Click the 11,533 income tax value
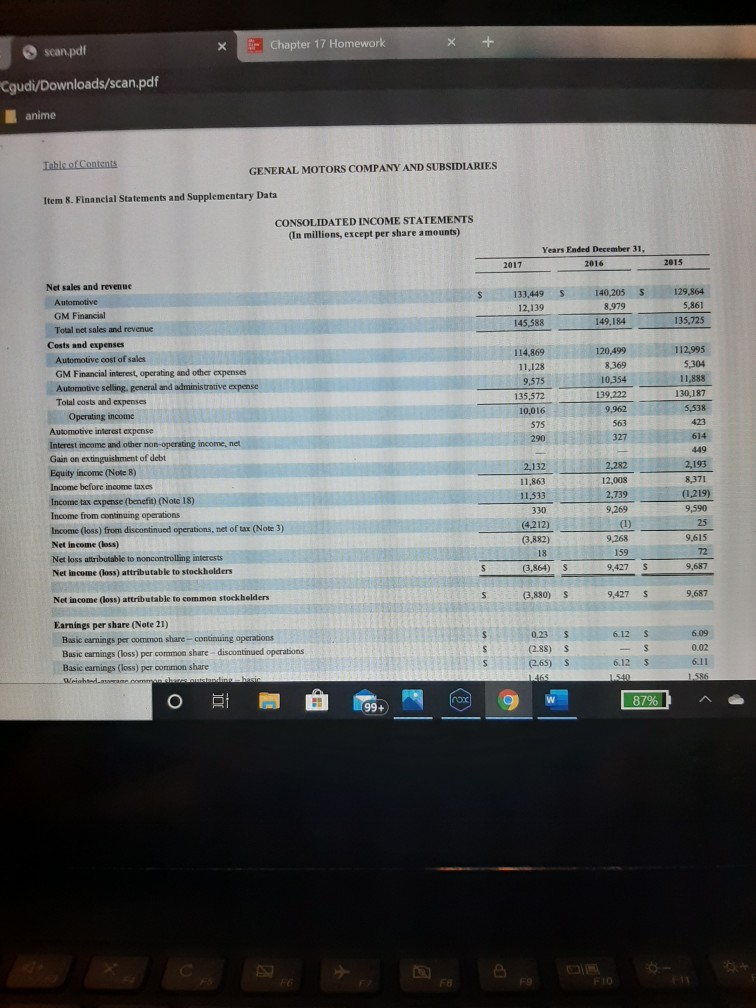 [533, 496]
